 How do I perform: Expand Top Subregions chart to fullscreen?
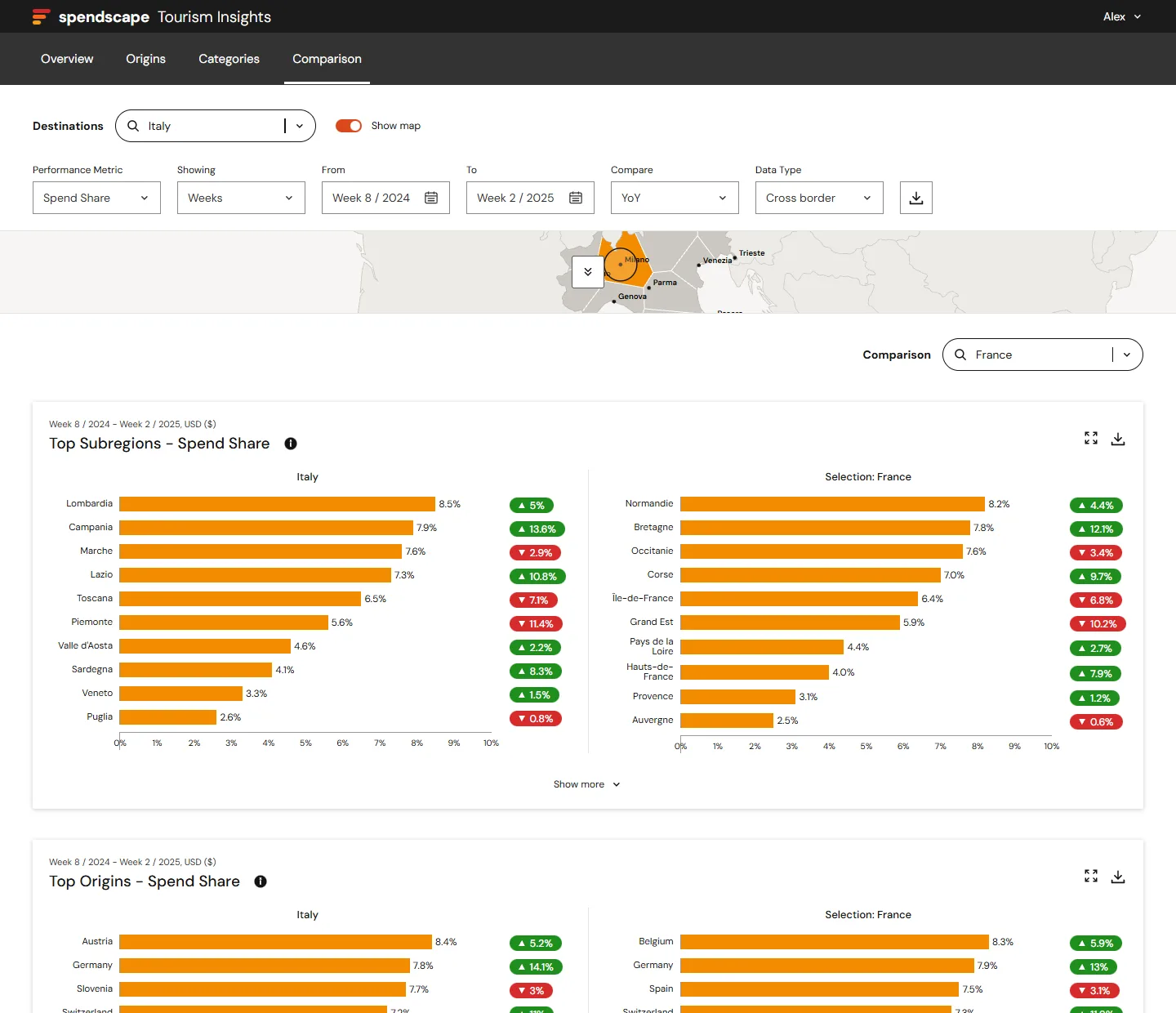coord(1091,438)
